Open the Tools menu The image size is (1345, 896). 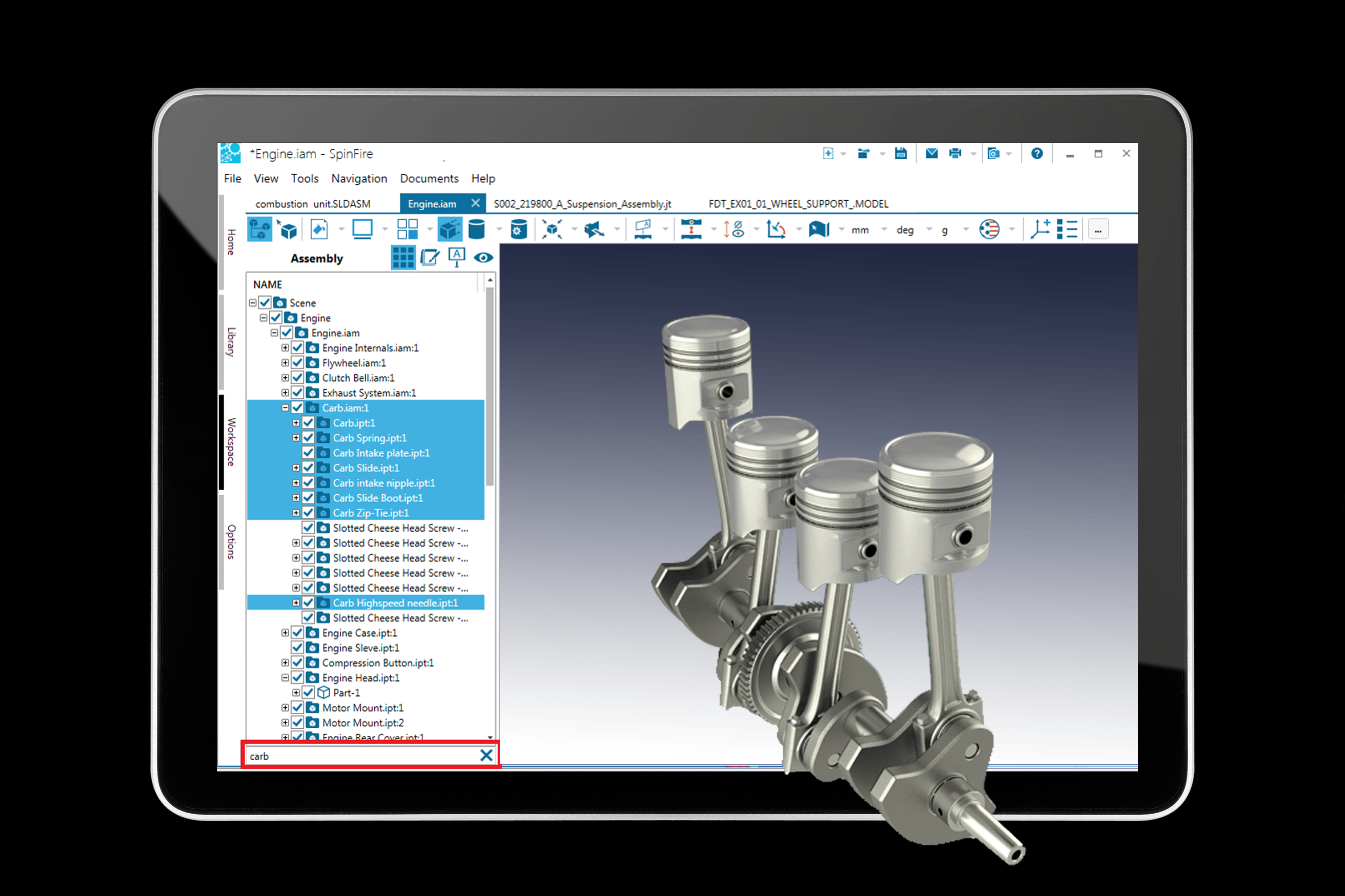(305, 178)
